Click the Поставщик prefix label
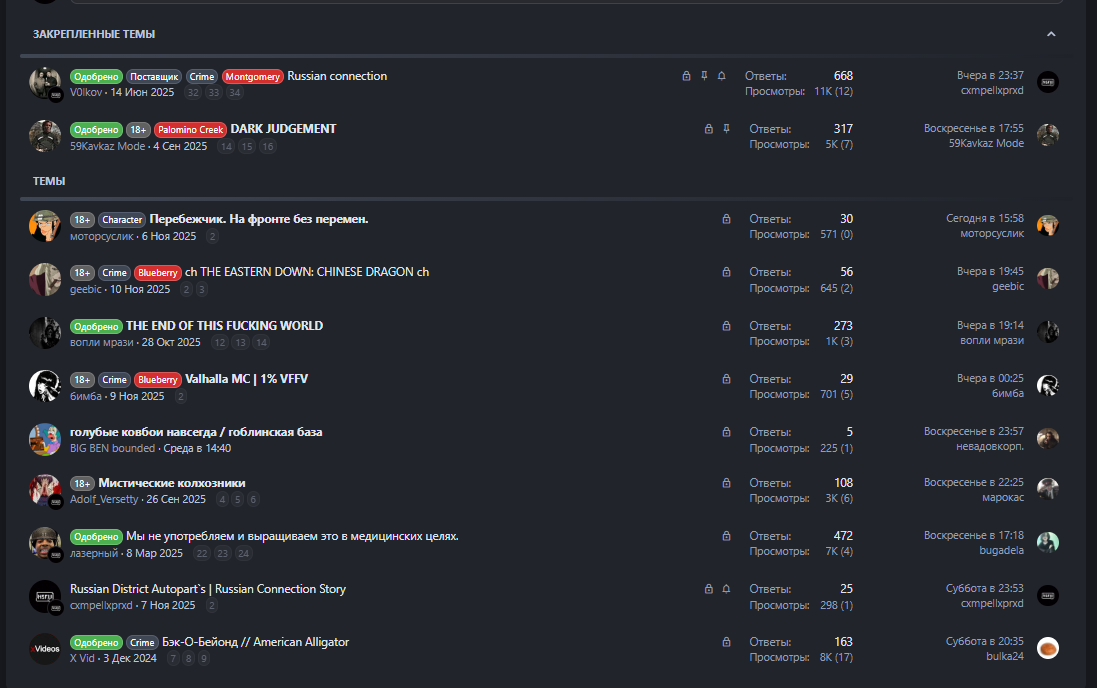This screenshot has width=1097, height=688. (154, 77)
